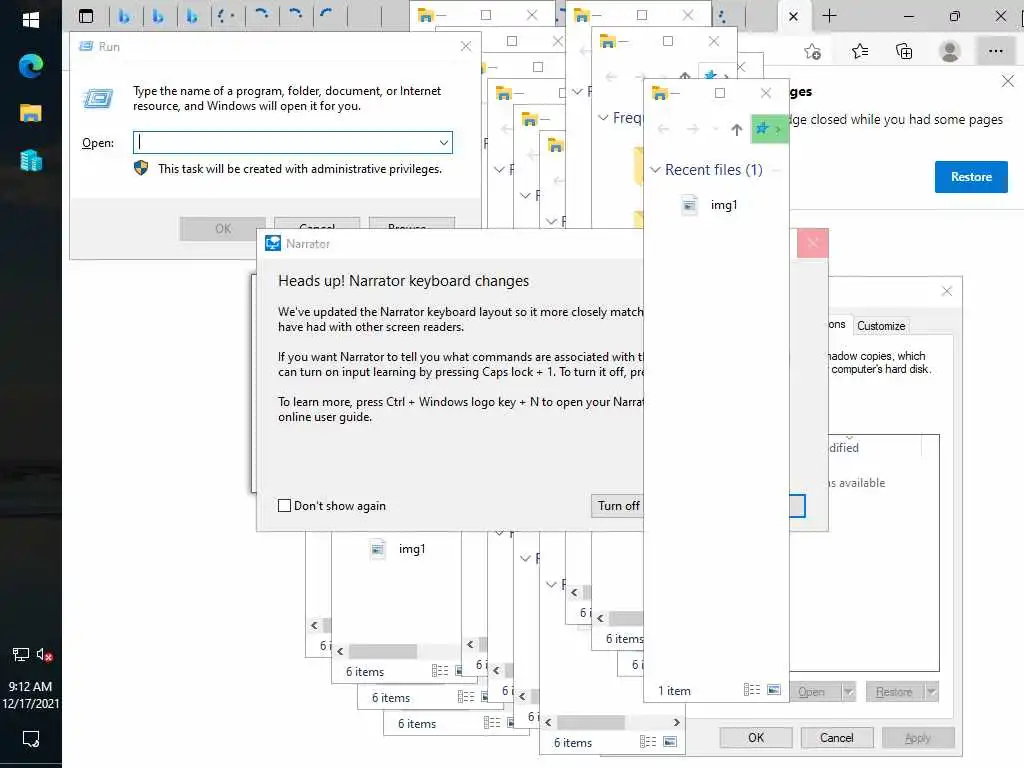Close the properties dialog window

pos(947,291)
